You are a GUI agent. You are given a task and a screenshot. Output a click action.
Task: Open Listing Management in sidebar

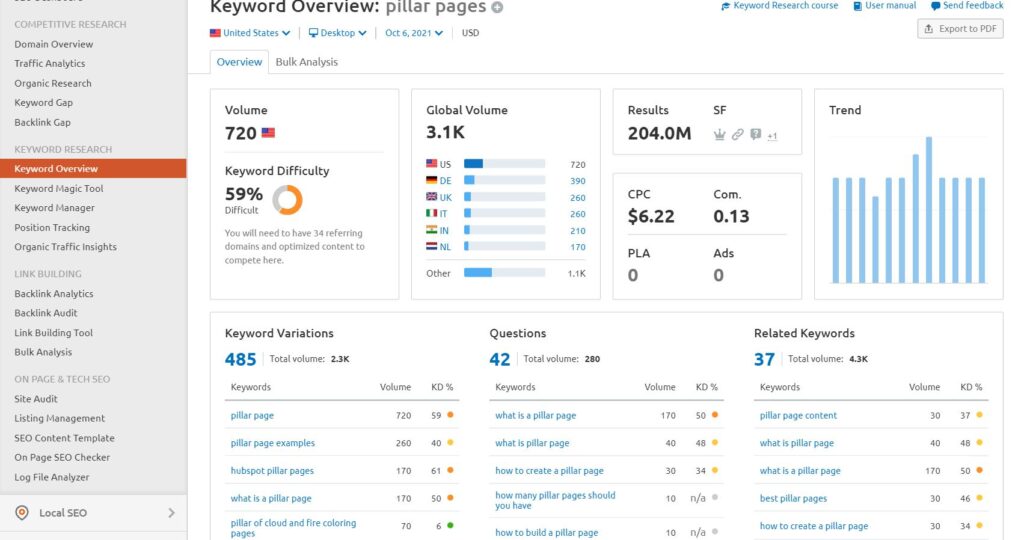point(59,418)
